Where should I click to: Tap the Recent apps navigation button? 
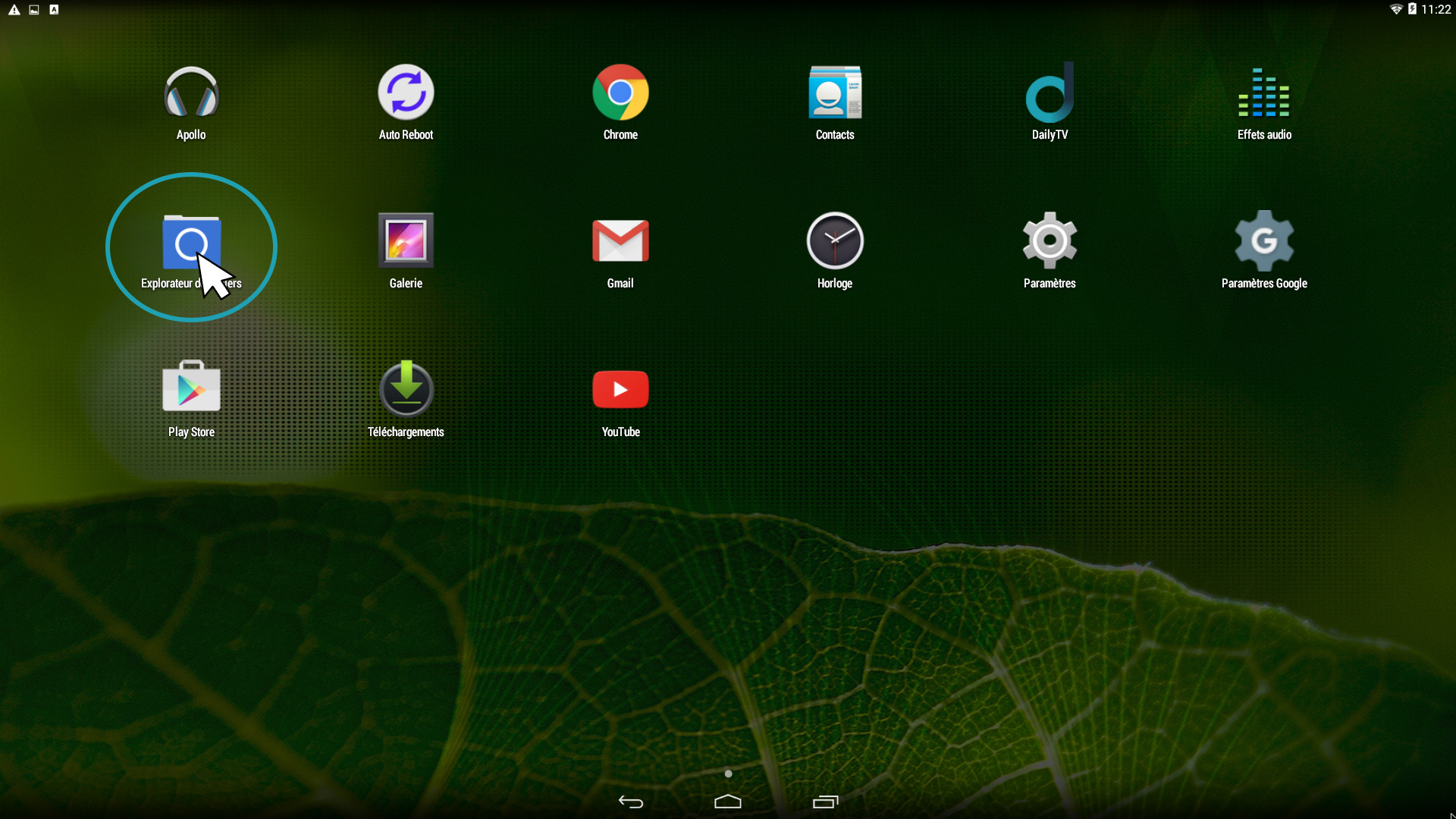(826, 802)
